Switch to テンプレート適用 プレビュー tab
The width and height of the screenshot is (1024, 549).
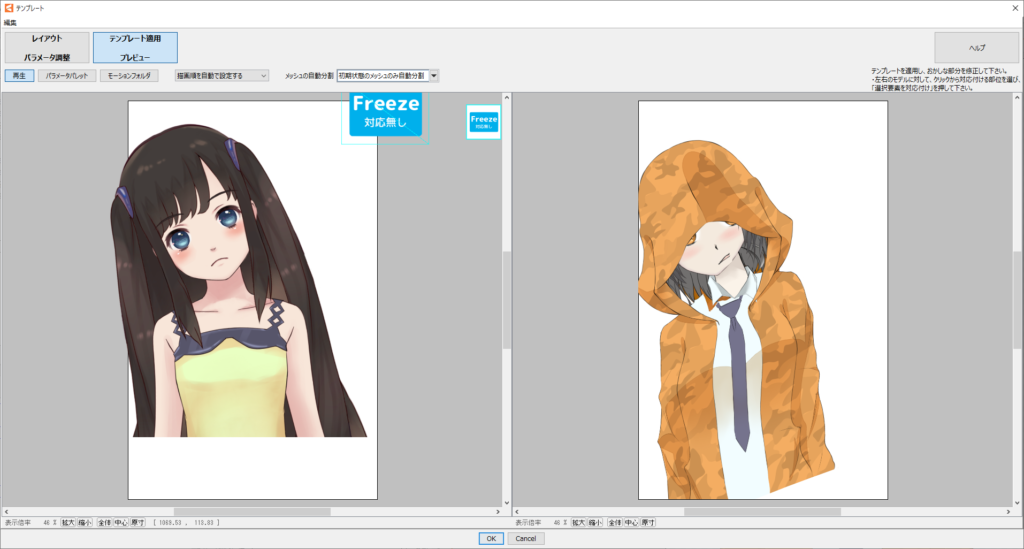coord(135,48)
